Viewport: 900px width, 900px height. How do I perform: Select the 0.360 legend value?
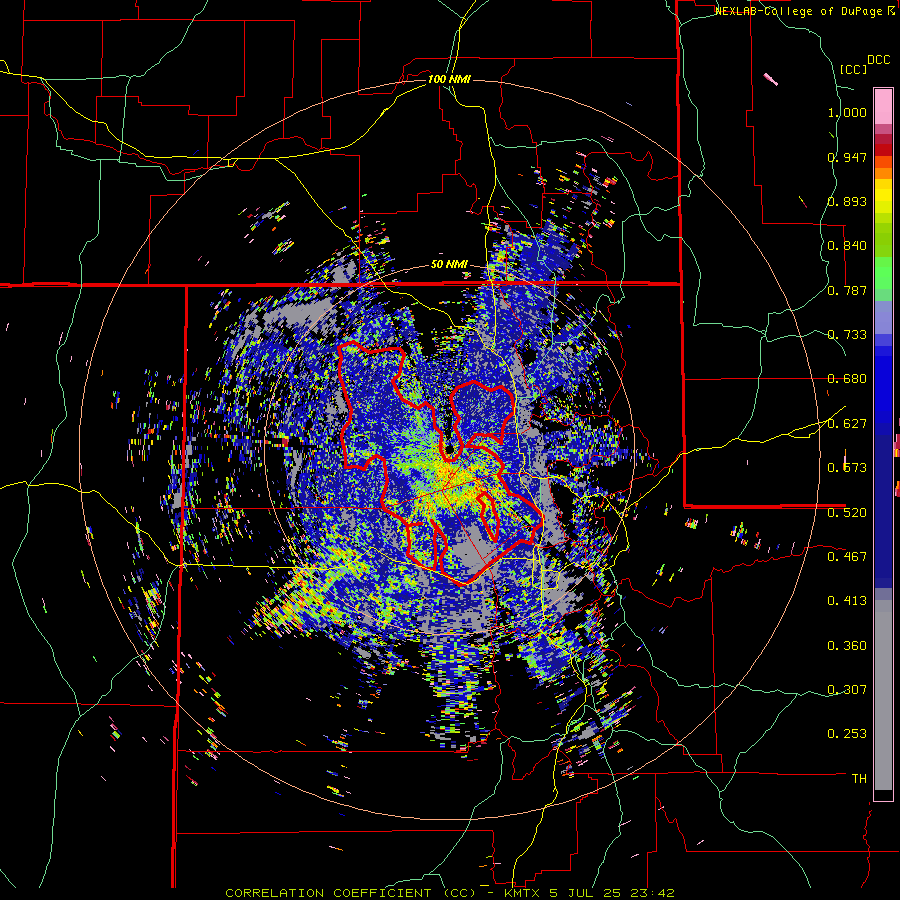point(847,646)
